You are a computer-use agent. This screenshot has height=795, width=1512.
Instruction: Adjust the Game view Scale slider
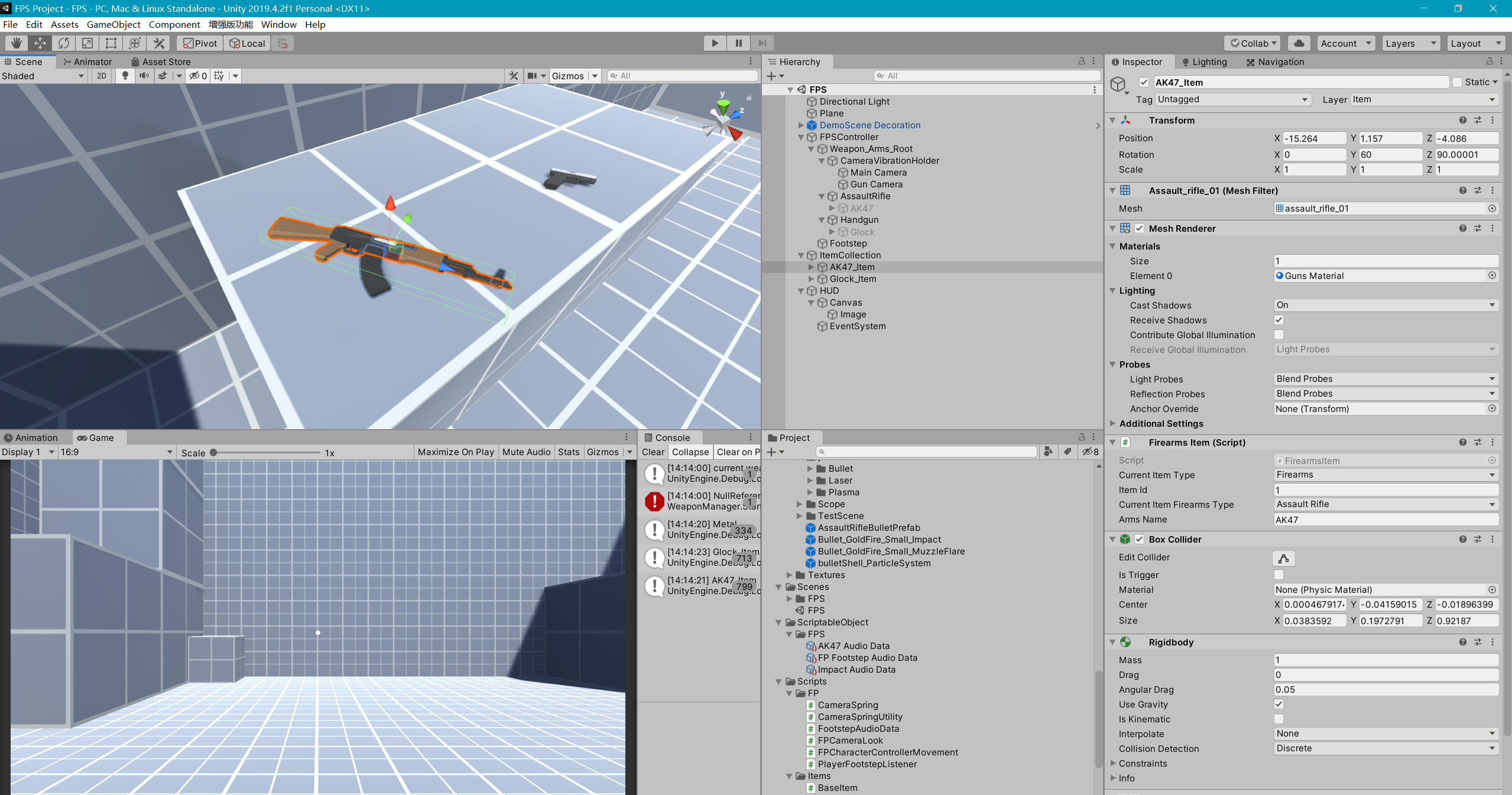265,453
